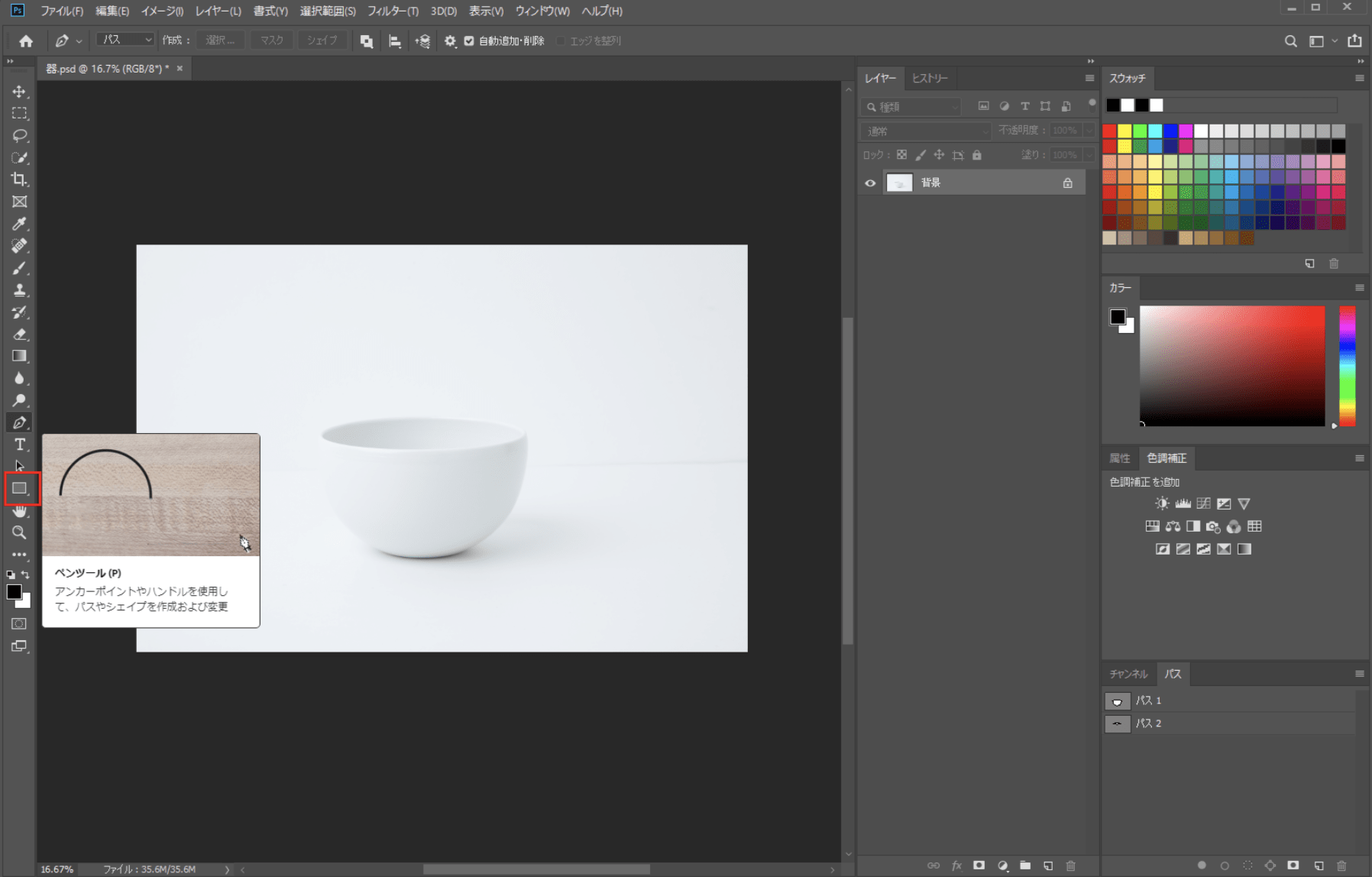Toggle pixel layer filter
The image size is (1372, 877).
(983, 106)
